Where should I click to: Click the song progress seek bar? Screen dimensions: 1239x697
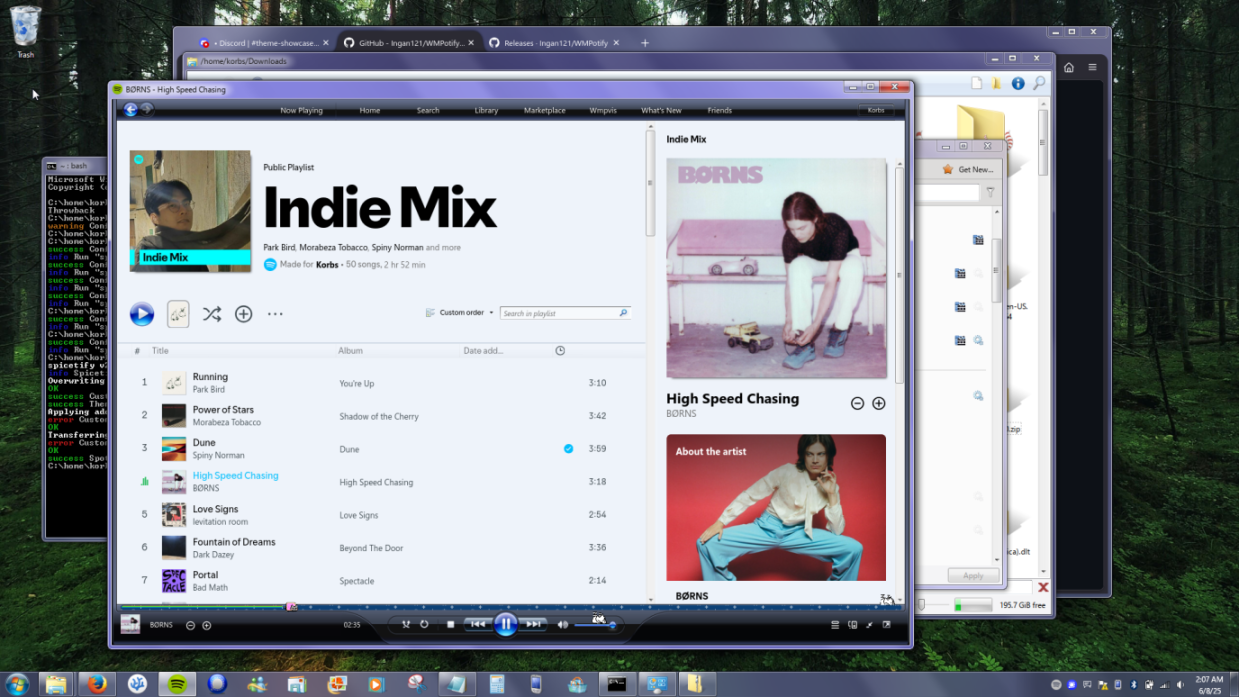tap(450, 606)
